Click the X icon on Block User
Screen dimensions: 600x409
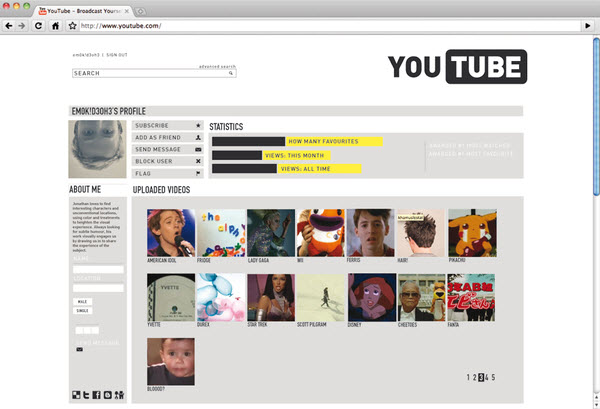tap(198, 161)
